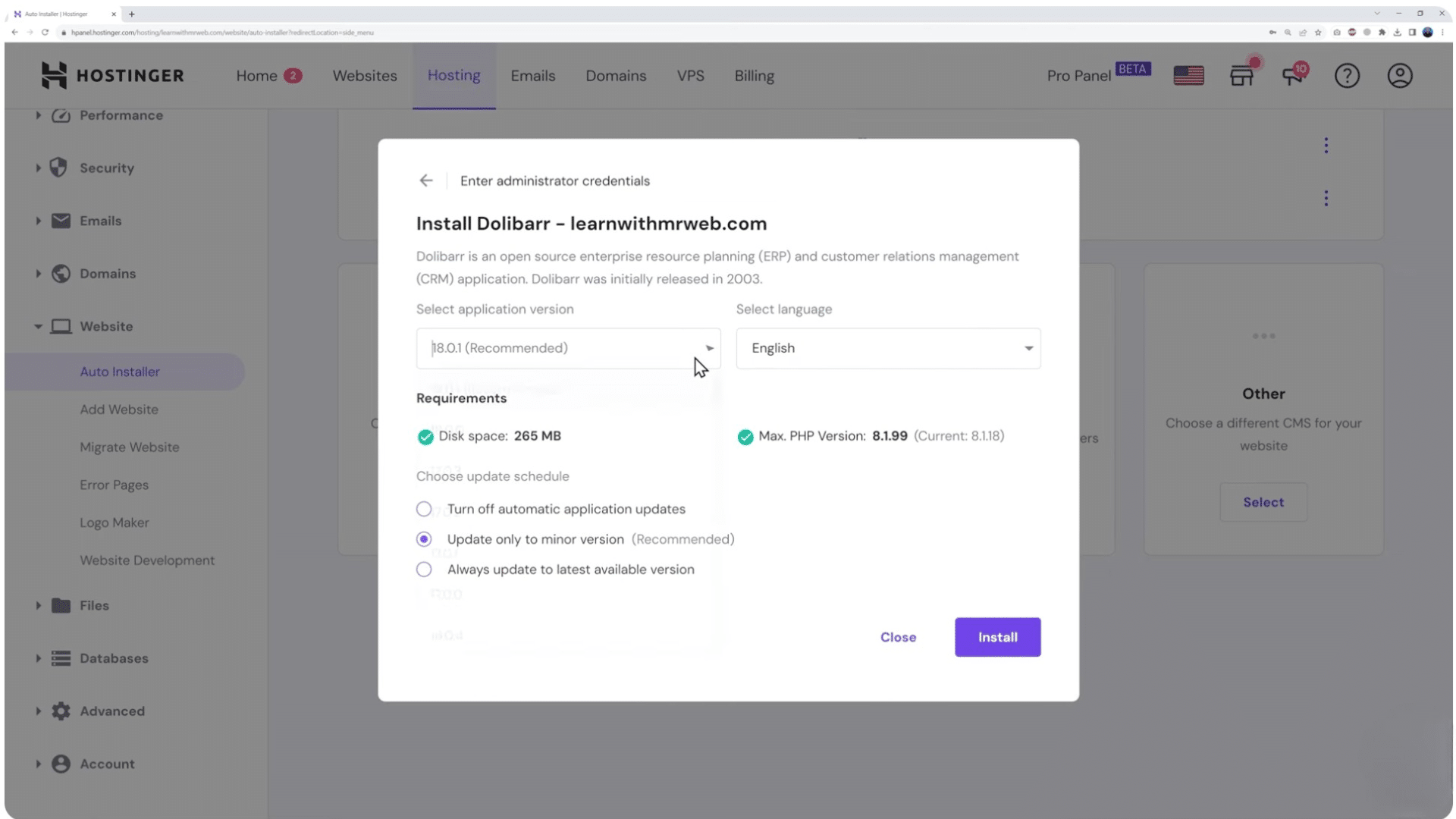Click the US flag language icon
Image resolution: width=1456 pixels, height=819 pixels.
1188,76
